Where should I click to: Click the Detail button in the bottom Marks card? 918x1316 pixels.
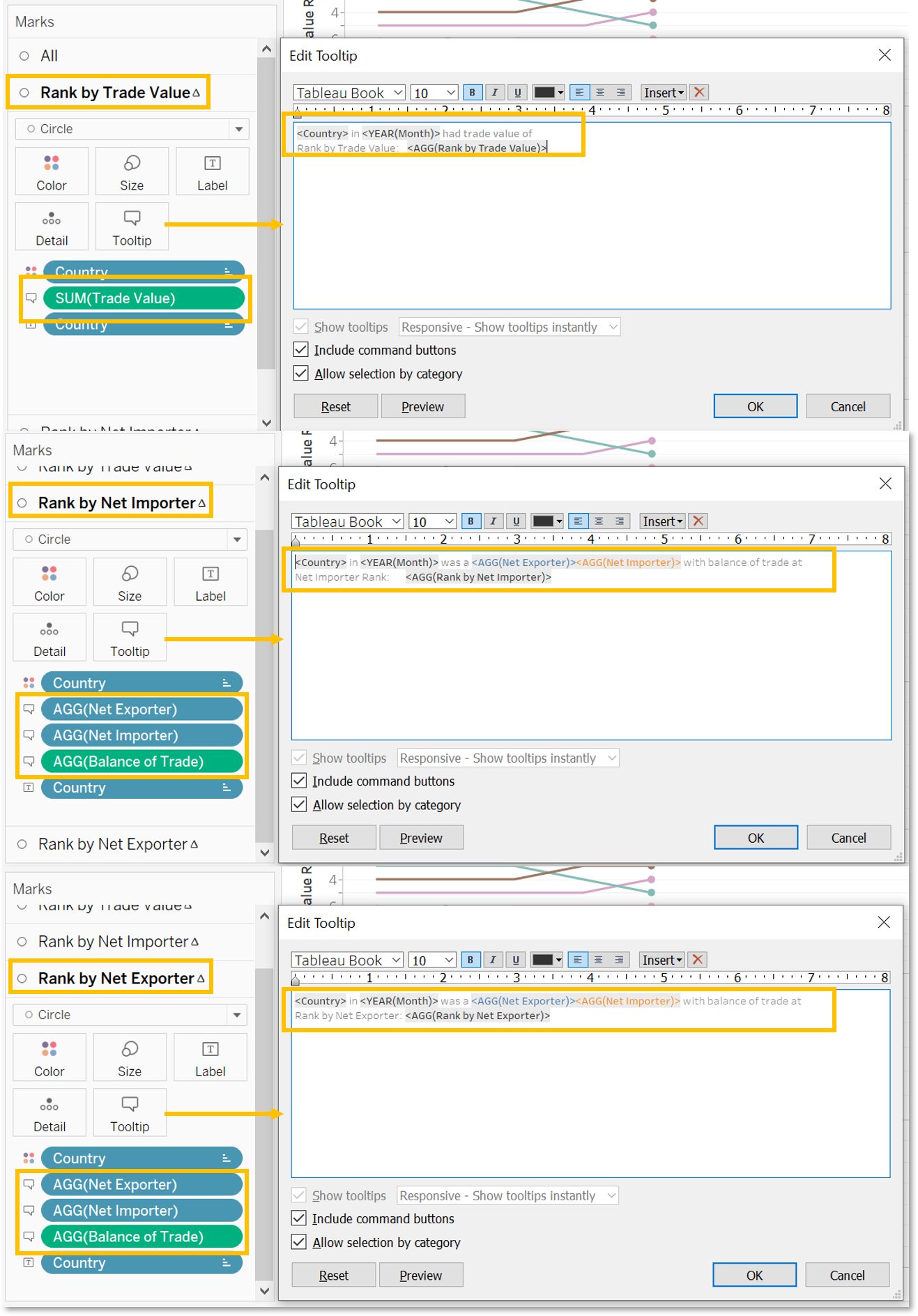tap(49, 1113)
